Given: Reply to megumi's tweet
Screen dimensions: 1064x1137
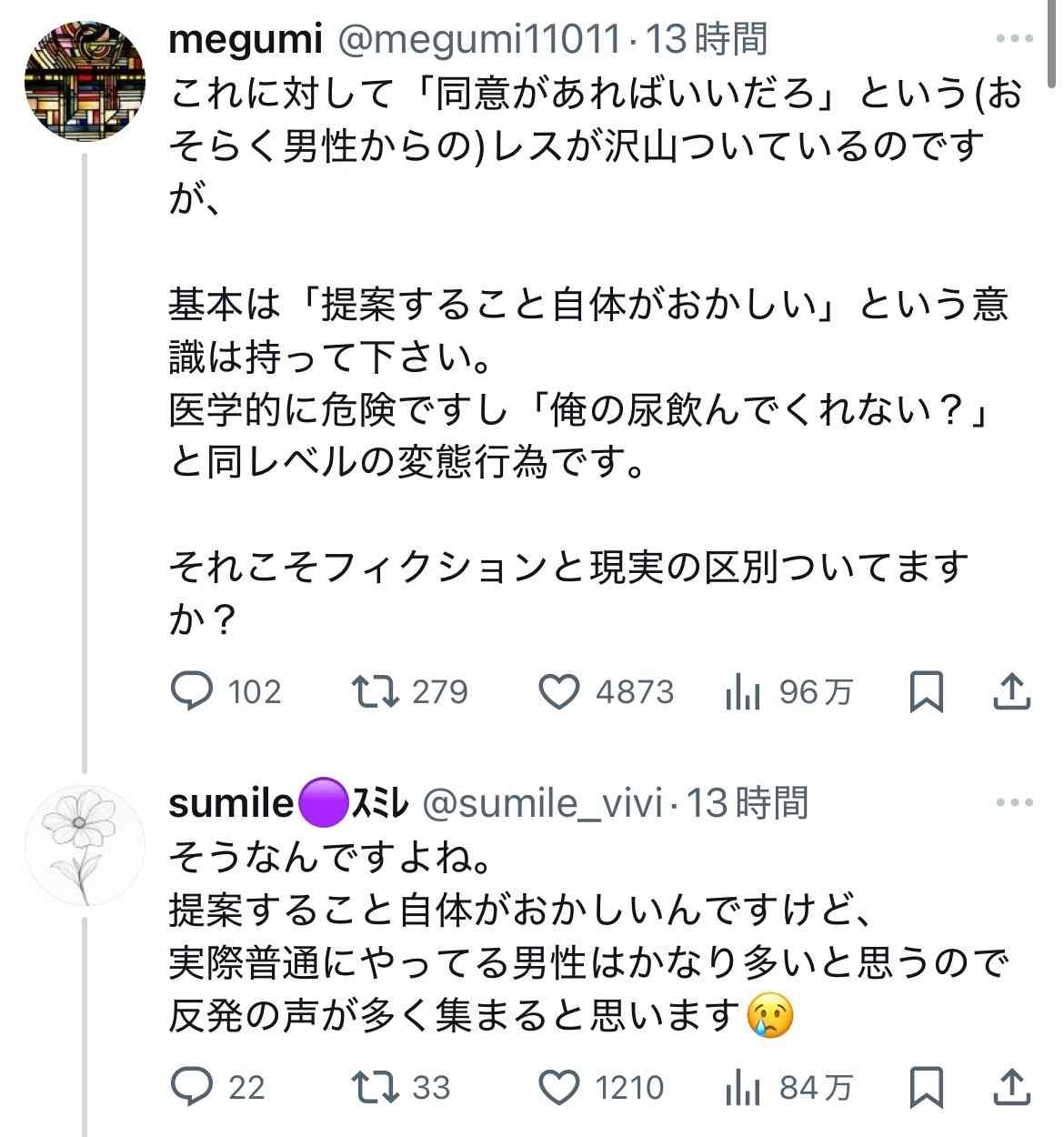Looking at the screenshot, I should coord(193,692).
